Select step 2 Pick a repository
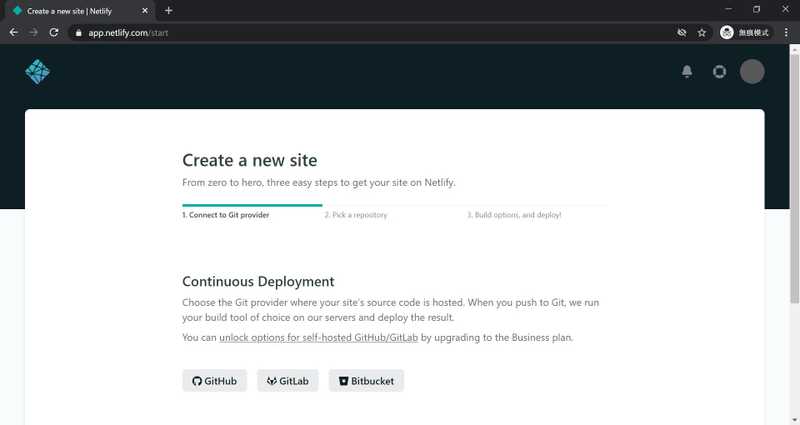Image resolution: width=800 pixels, height=425 pixels. click(x=356, y=215)
